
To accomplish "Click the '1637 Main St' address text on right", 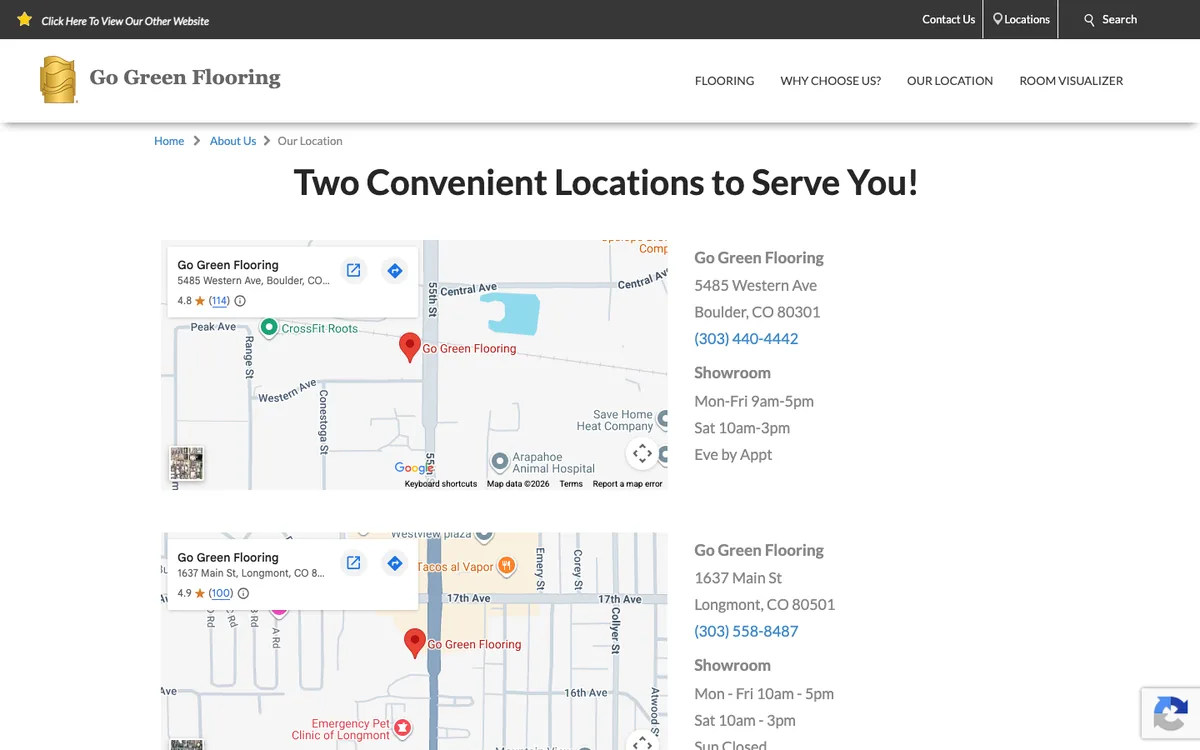I will [738, 578].
